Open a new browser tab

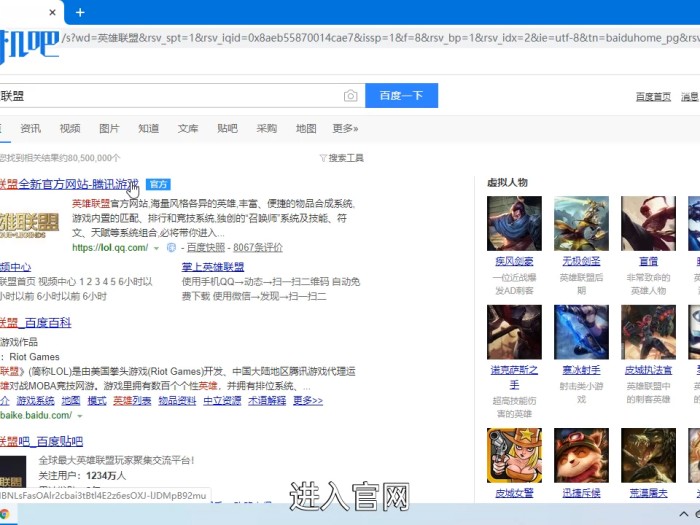80,13
